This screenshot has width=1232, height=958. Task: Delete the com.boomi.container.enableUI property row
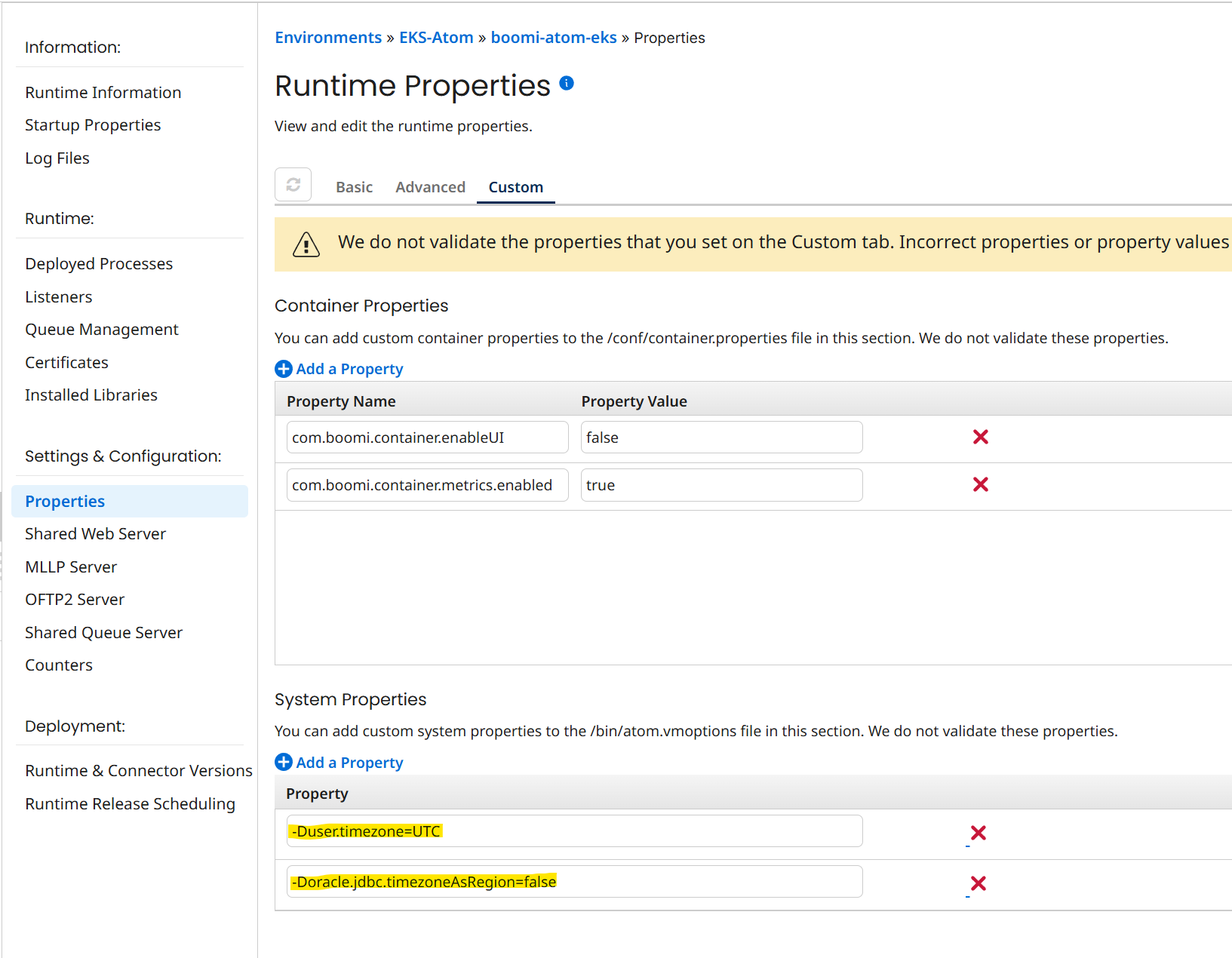pyautogui.click(x=980, y=438)
